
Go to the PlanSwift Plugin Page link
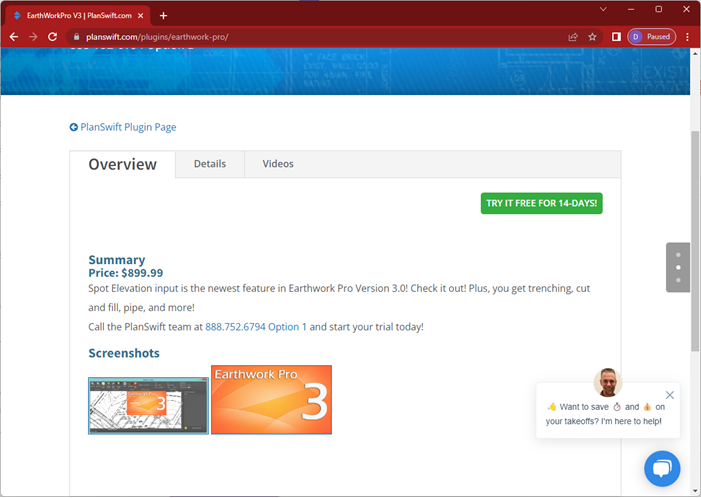(x=128, y=127)
